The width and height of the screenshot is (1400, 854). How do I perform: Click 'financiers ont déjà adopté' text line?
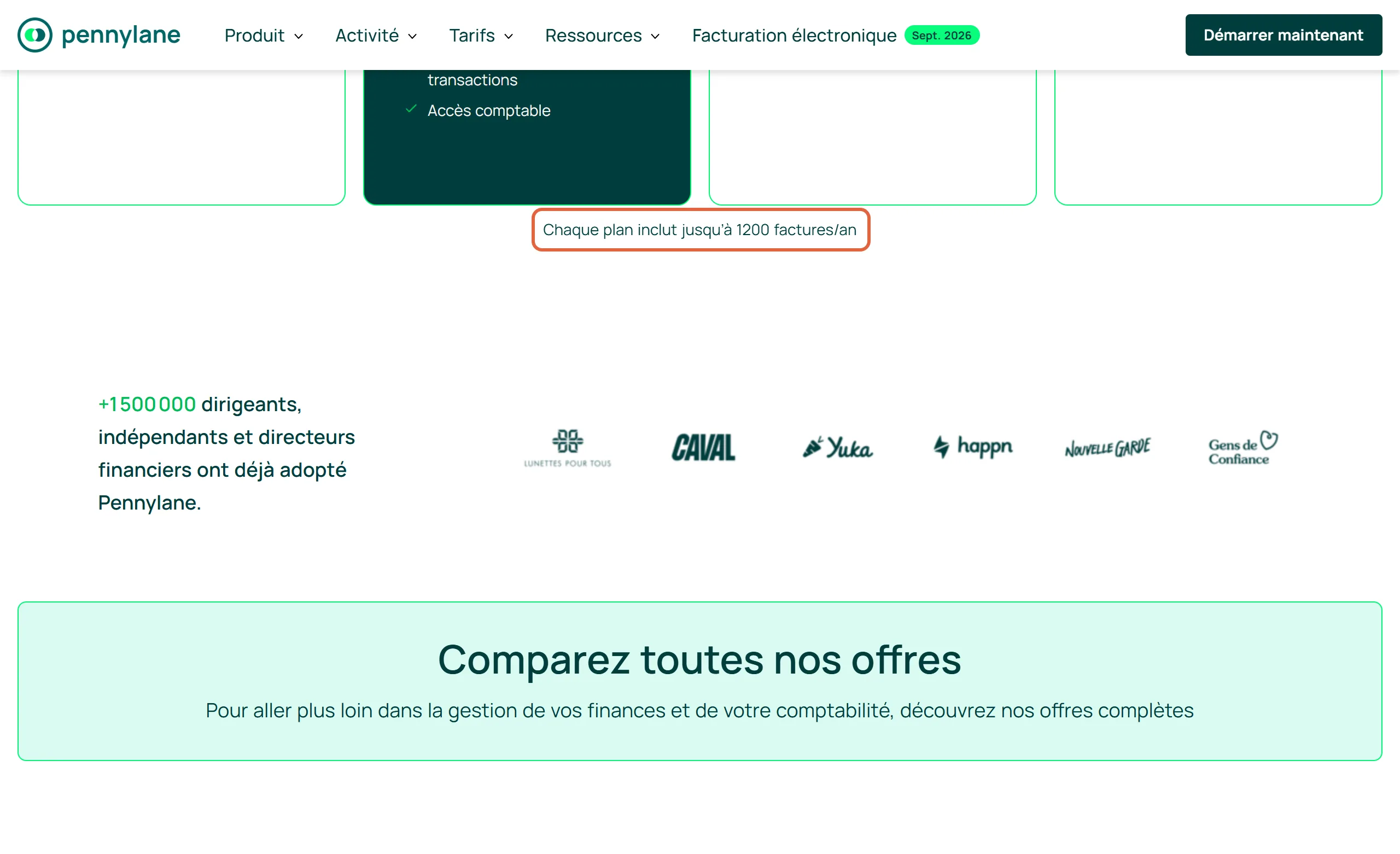tap(222, 470)
